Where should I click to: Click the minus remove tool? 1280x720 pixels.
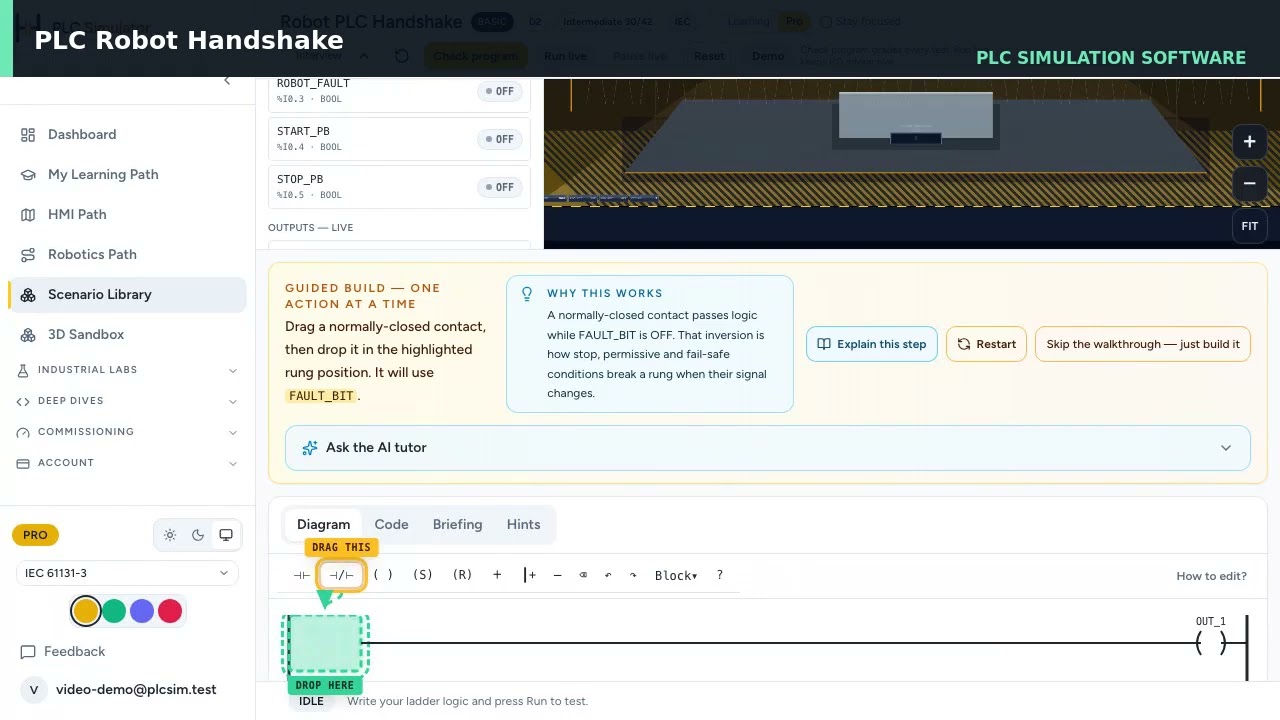(x=558, y=576)
